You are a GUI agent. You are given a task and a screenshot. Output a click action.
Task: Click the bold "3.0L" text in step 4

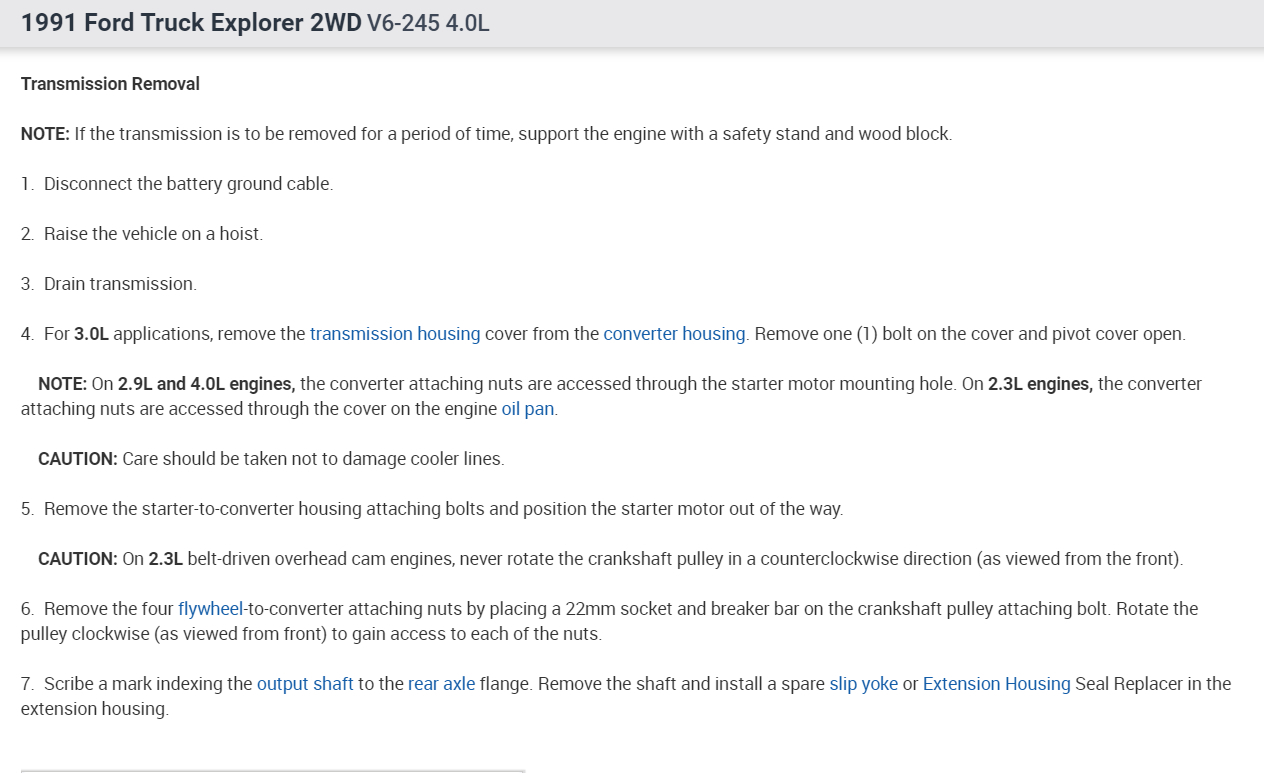click(x=91, y=334)
